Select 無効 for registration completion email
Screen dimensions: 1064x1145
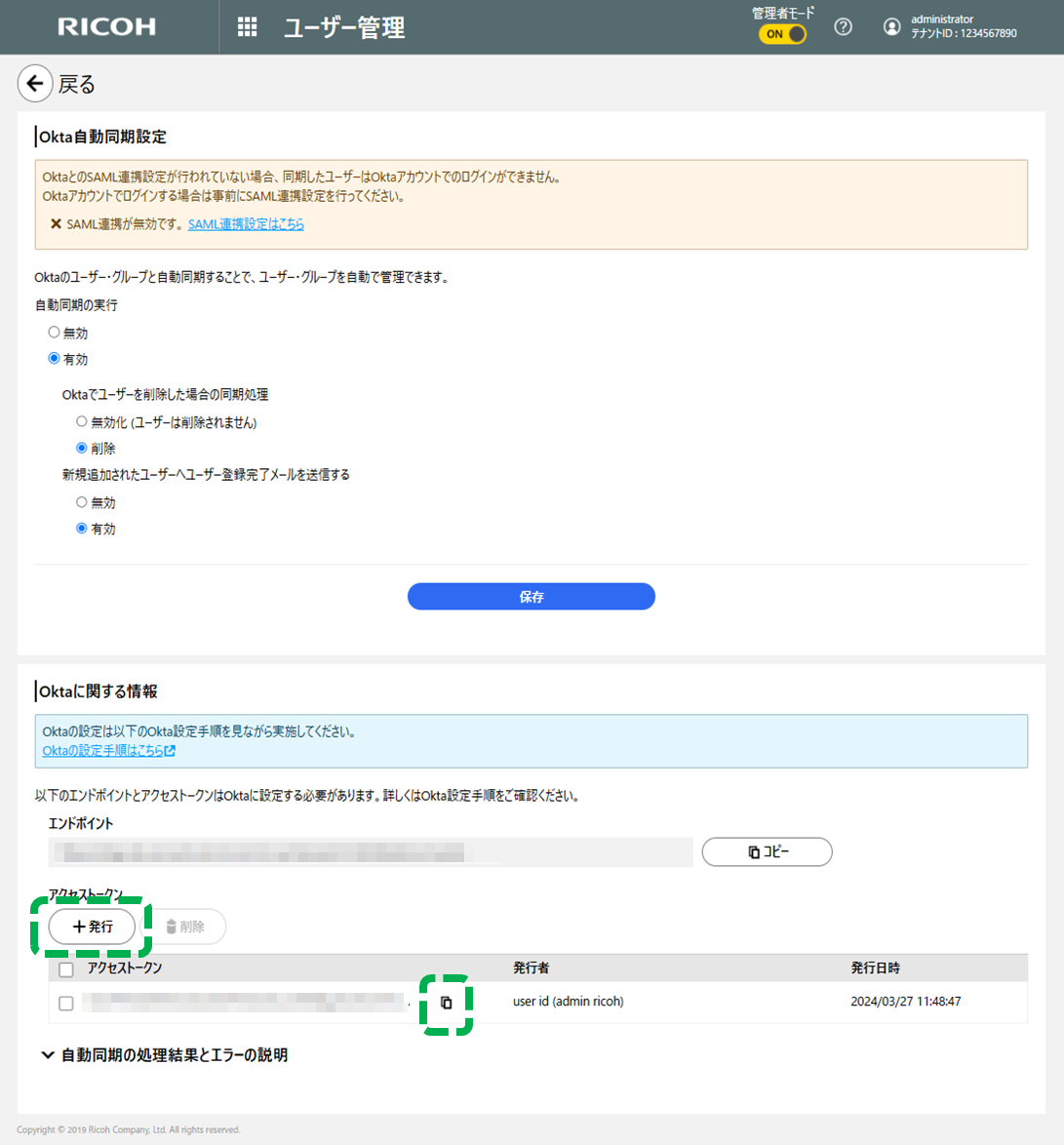82,502
